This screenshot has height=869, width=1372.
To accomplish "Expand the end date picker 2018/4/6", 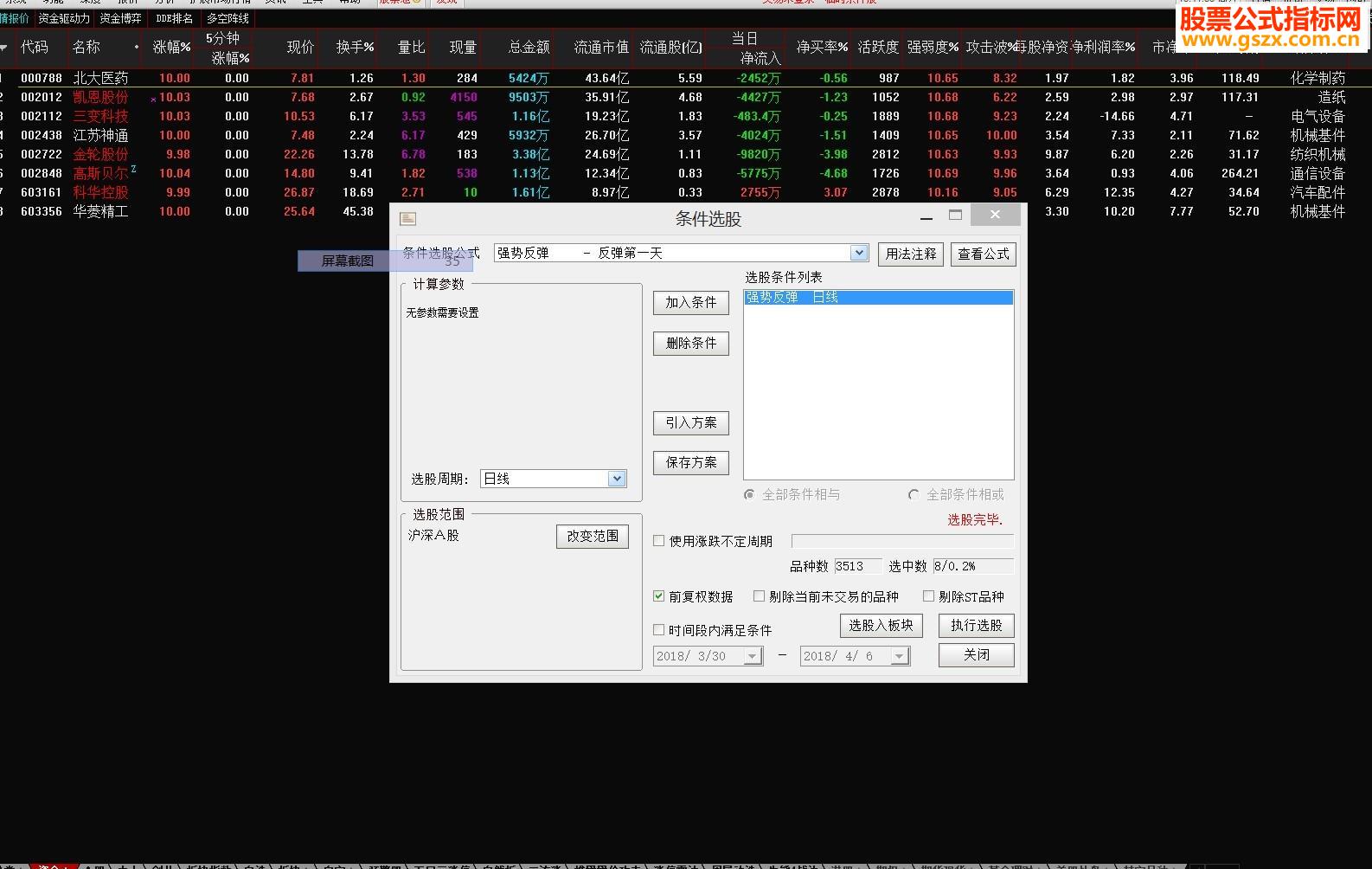I will (900, 656).
